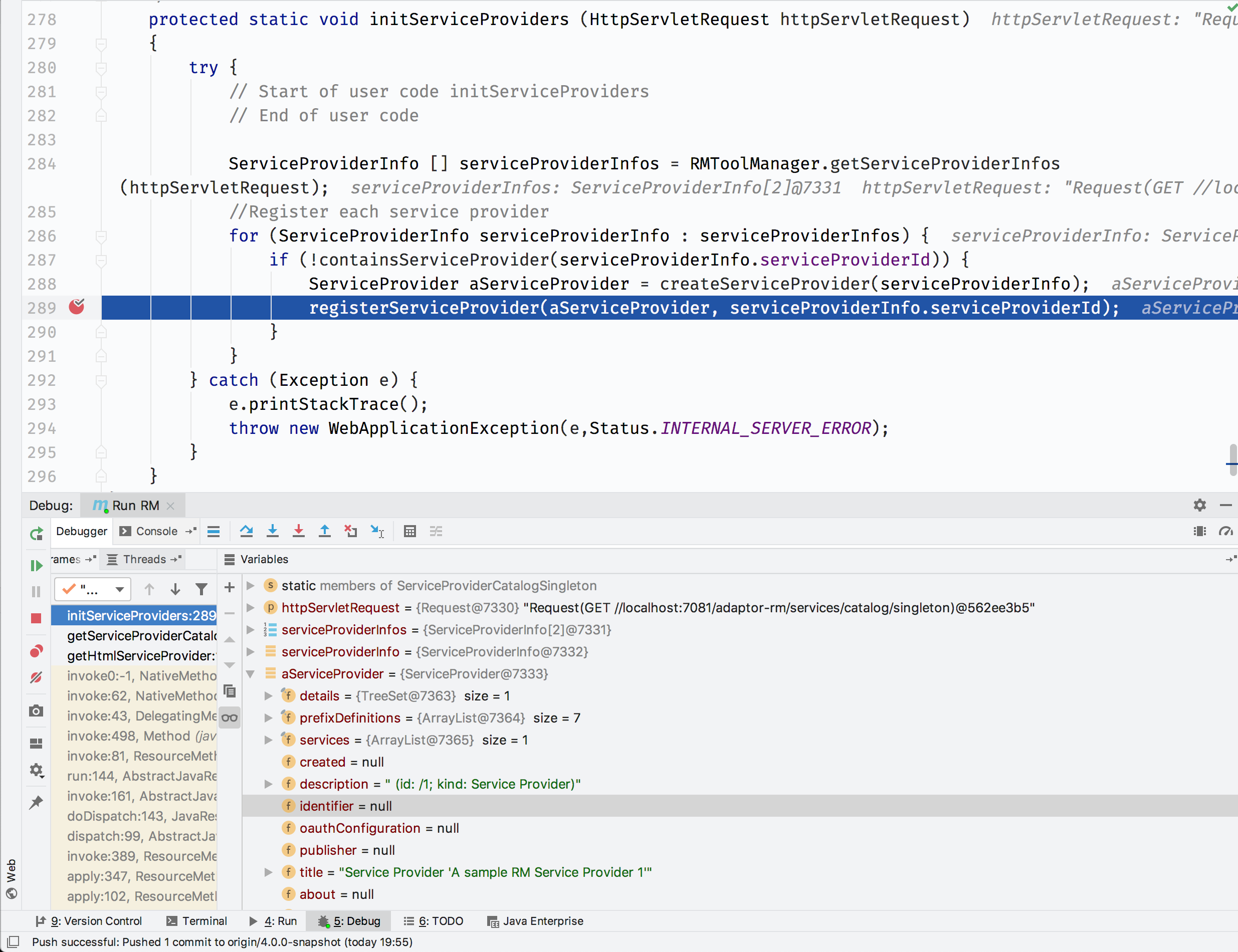Resume program with the green play icon
Image resolution: width=1238 pixels, height=952 pixels.
point(36,566)
